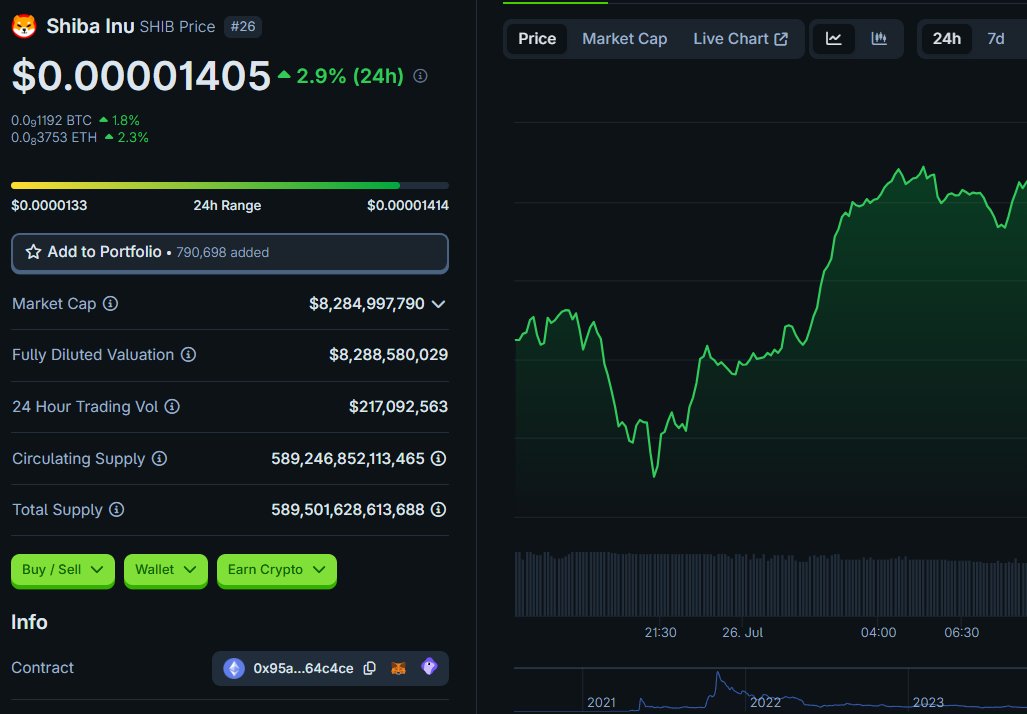Click the 0.0₉1192 BTC price text
The width and height of the screenshot is (1027, 714).
tap(51, 121)
